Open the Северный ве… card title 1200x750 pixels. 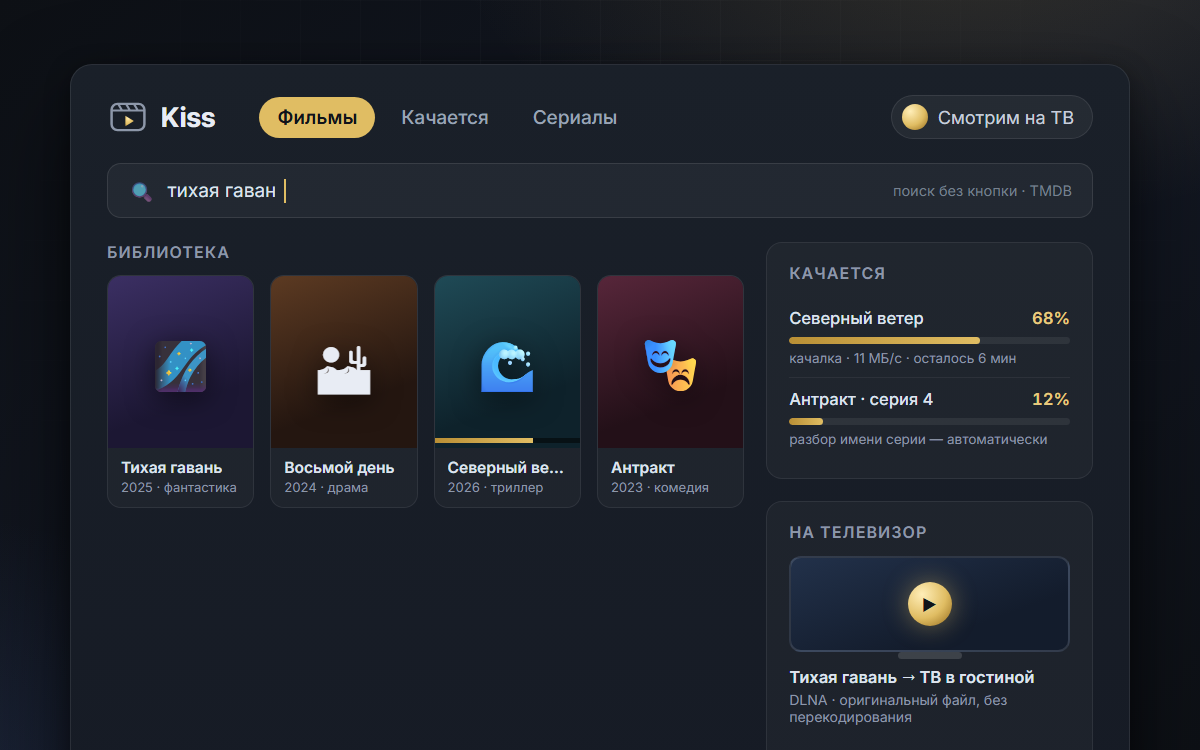tap(506, 467)
